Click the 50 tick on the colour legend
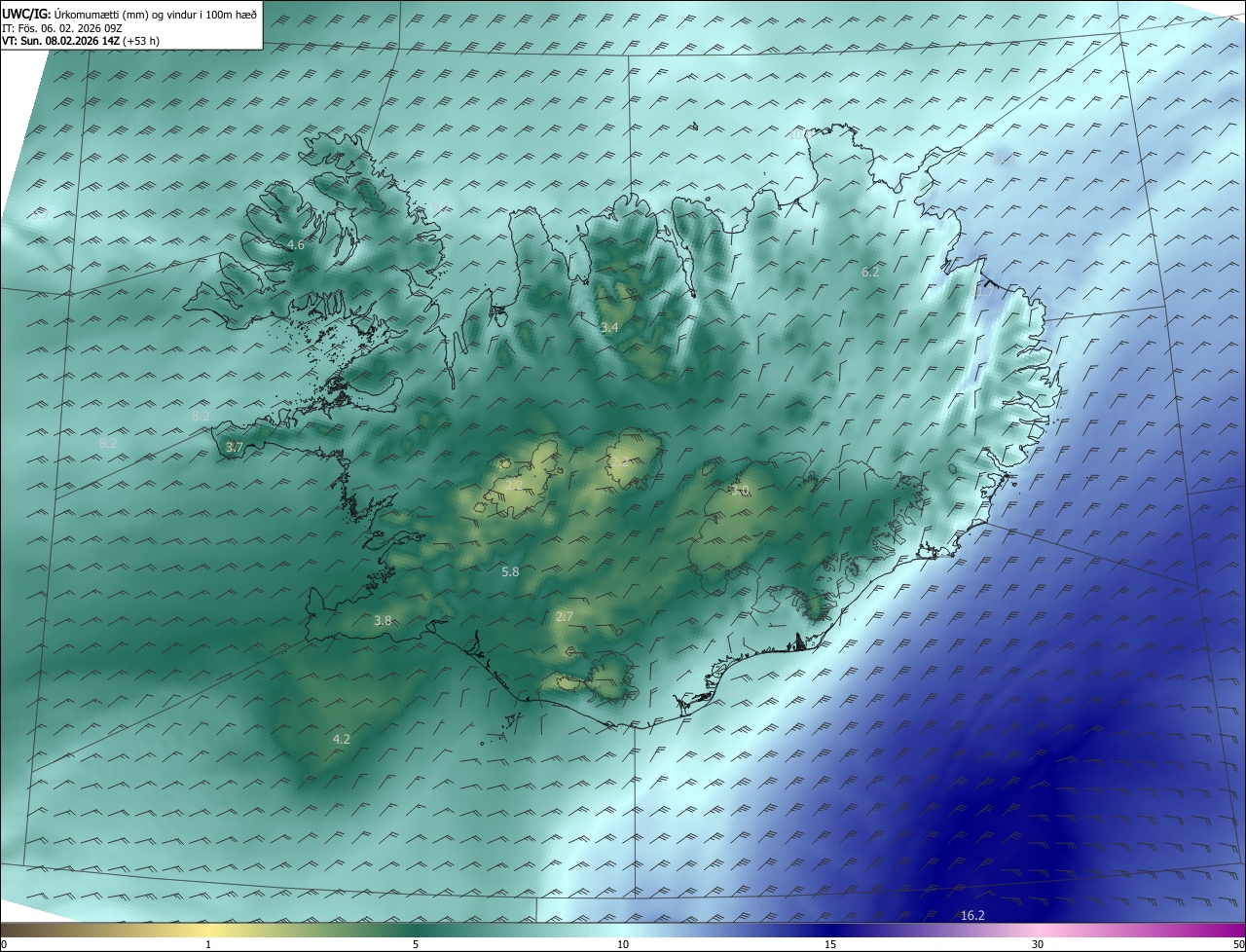Image resolution: width=1246 pixels, height=952 pixels. 1238,944
